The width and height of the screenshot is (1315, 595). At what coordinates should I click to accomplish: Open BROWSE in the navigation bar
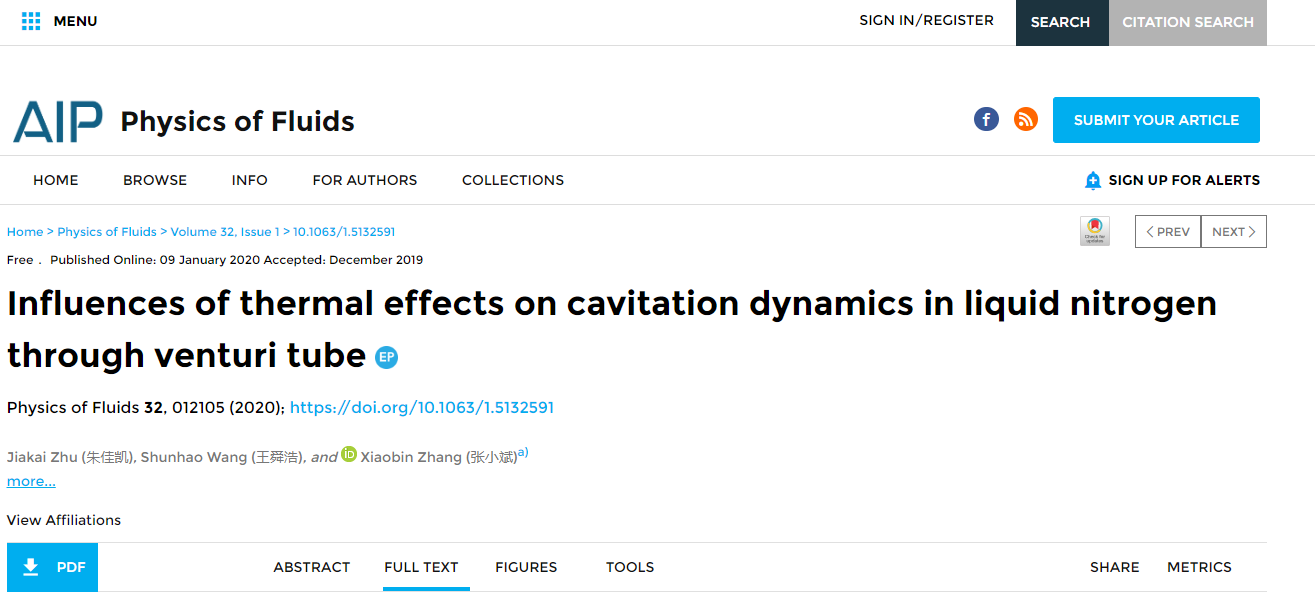coord(155,180)
